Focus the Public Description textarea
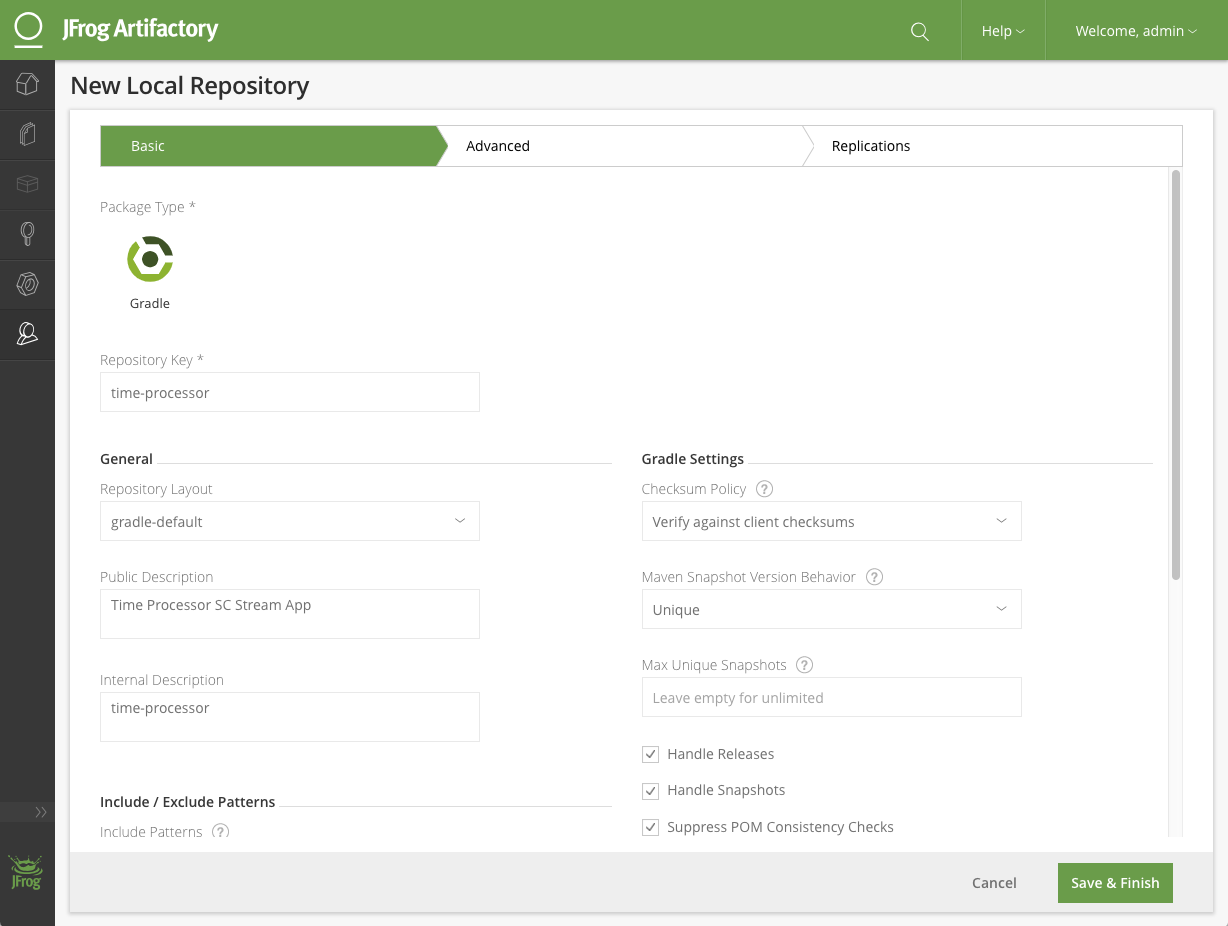Screen dimensions: 1228x926 pos(290,614)
